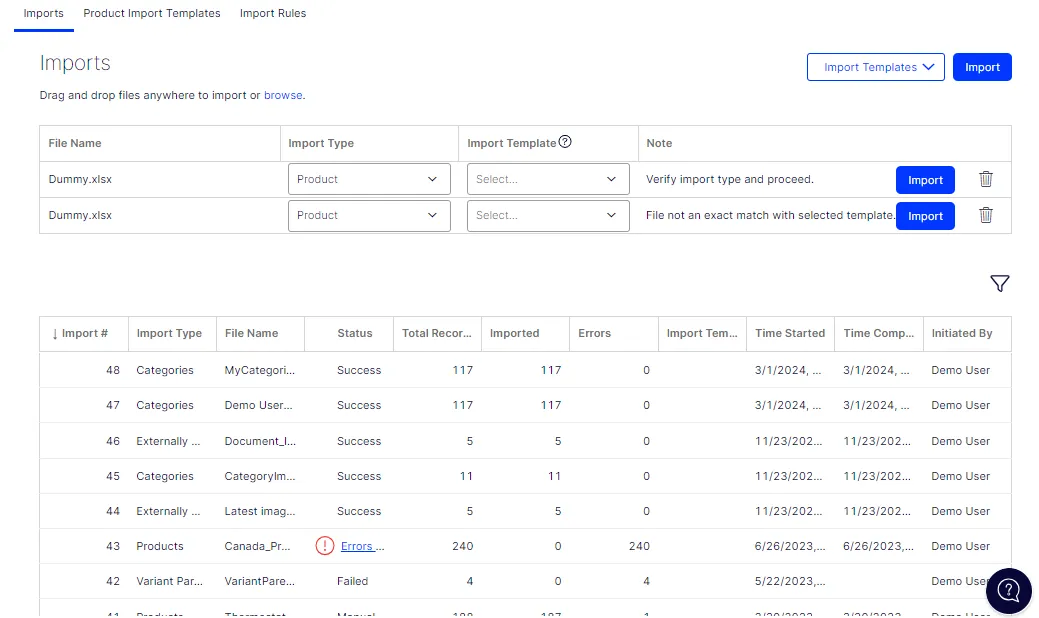Switch to Import Rules tab

[x=273, y=13]
